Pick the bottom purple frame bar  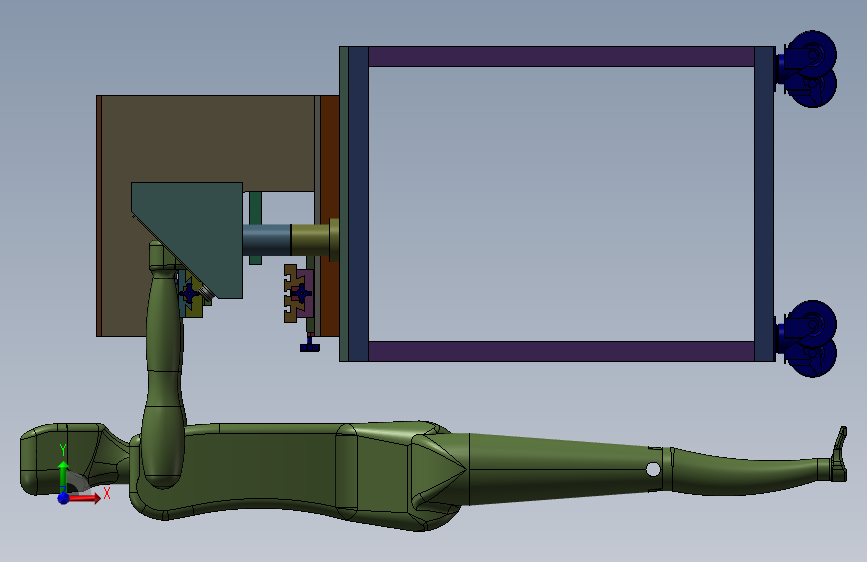point(561,351)
